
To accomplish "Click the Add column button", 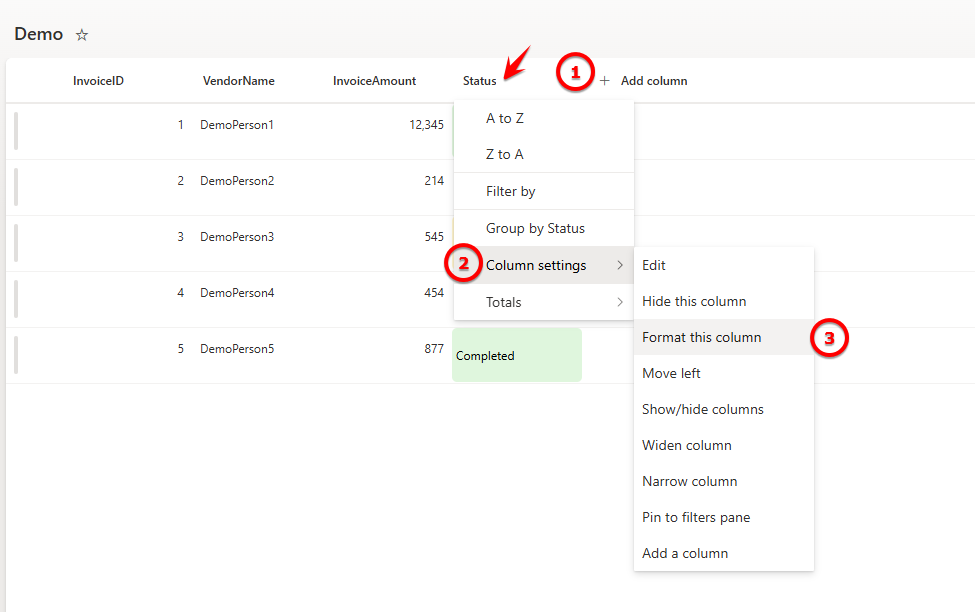I will 653,81.
